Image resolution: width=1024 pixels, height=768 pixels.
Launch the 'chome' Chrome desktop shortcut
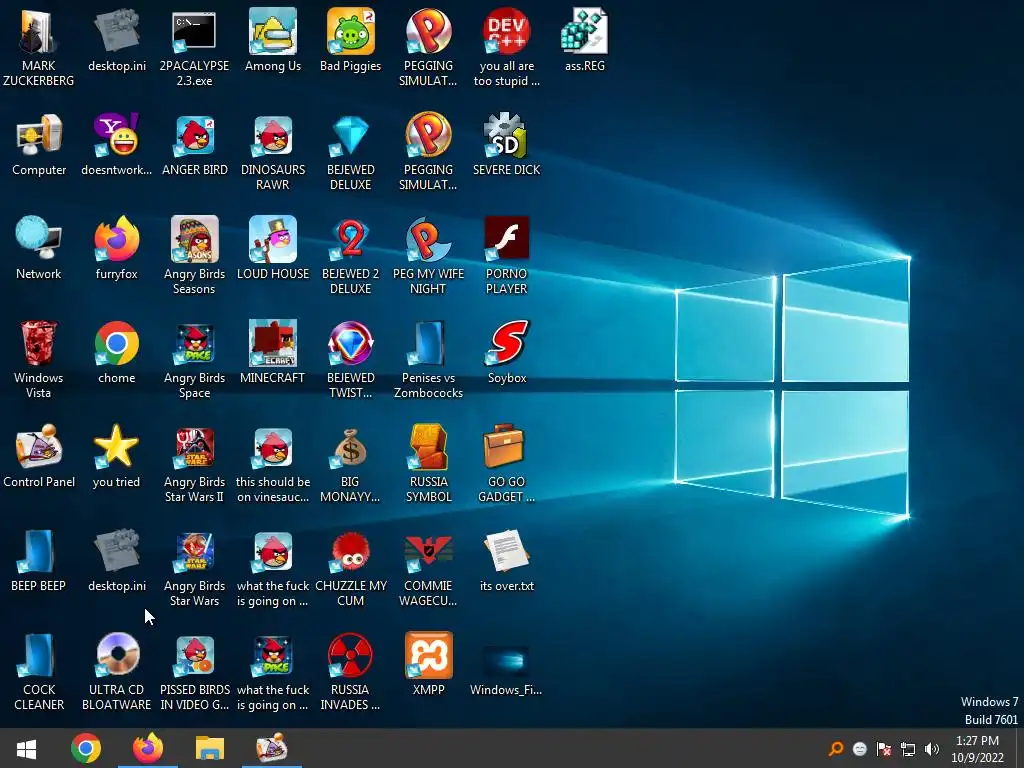(116, 352)
